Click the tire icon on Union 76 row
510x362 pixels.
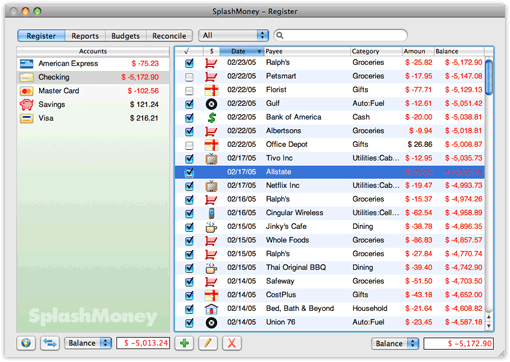pyautogui.click(x=211, y=322)
